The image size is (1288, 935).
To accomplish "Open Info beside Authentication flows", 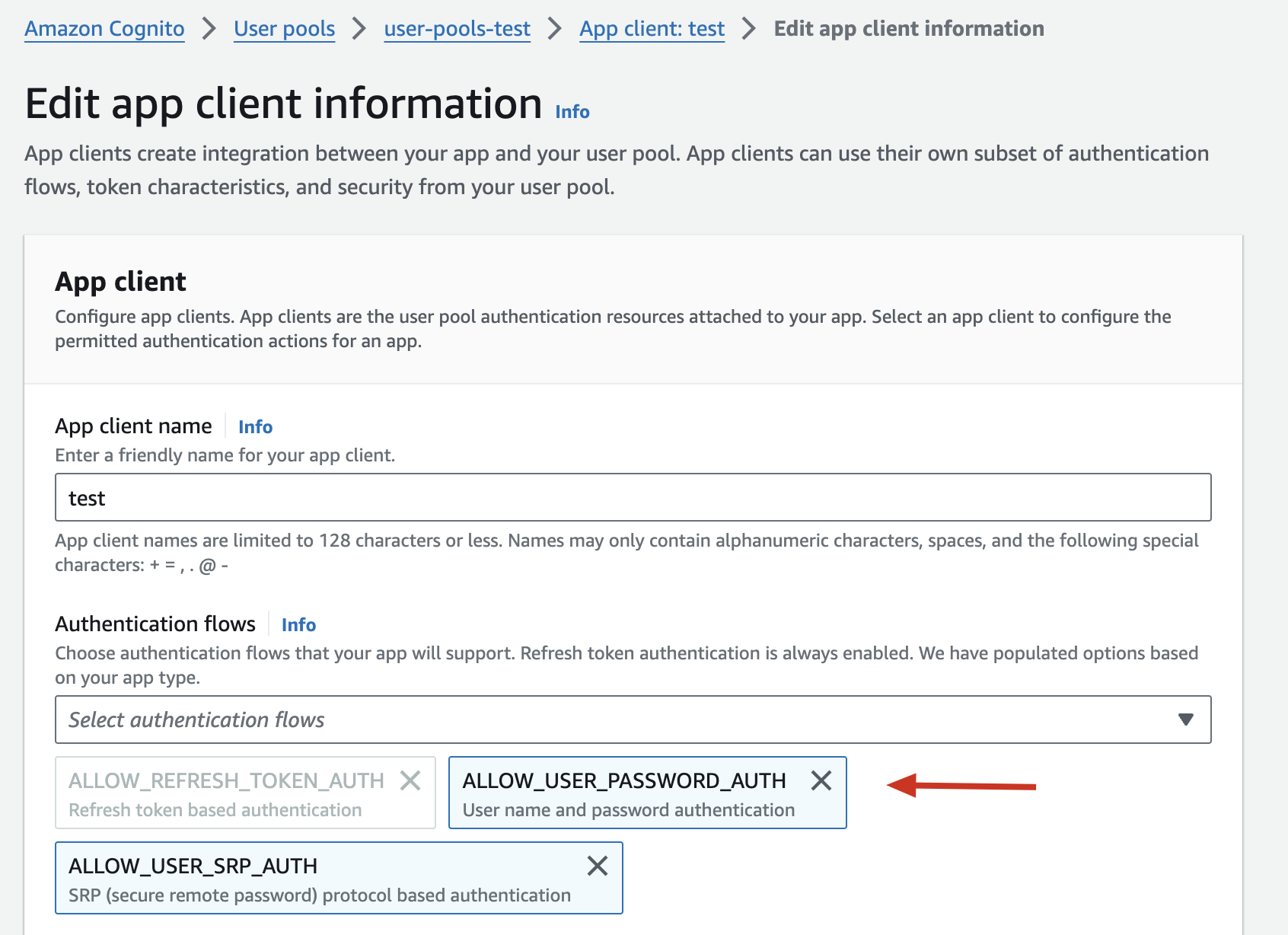I will pyautogui.click(x=298, y=625).
